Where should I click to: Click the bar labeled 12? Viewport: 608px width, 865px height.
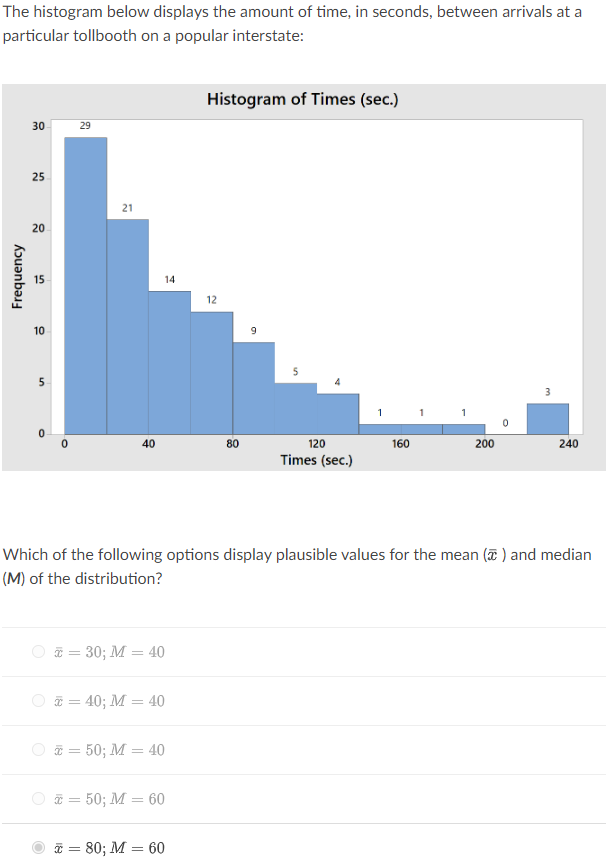coord(211,375)
